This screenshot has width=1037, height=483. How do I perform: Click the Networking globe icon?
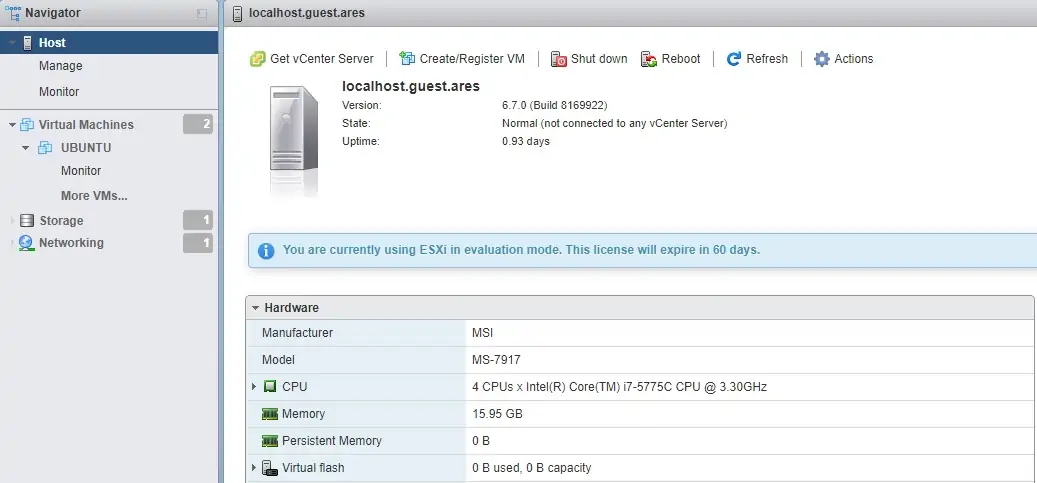26,243
